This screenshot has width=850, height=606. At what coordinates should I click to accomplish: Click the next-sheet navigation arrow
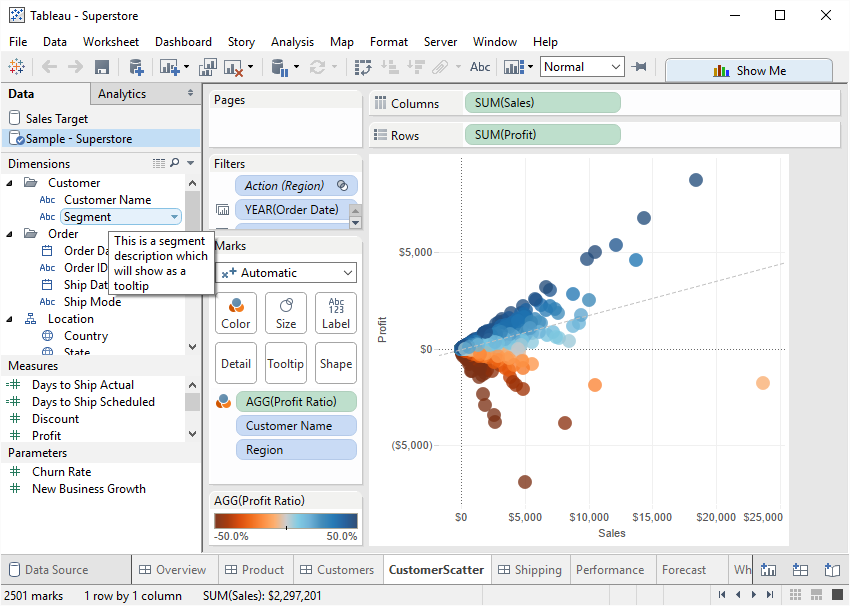[754, 595]
